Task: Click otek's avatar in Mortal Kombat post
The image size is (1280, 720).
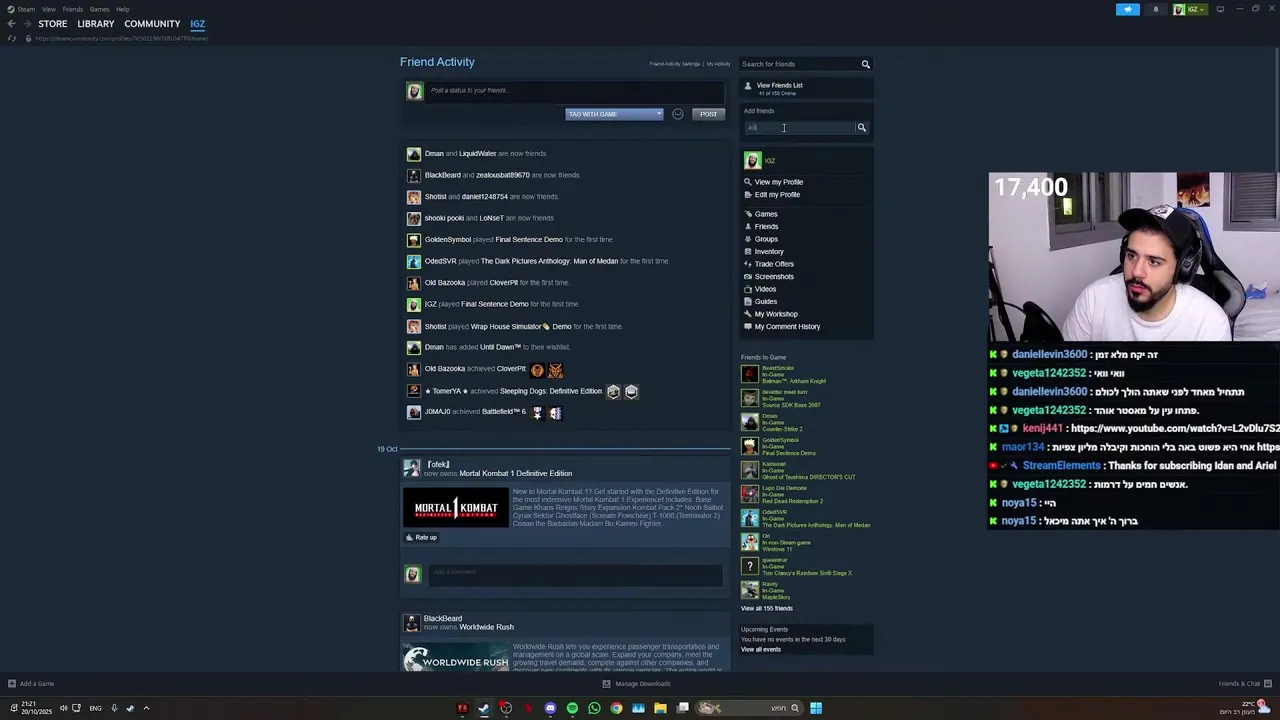Action: 411,468
